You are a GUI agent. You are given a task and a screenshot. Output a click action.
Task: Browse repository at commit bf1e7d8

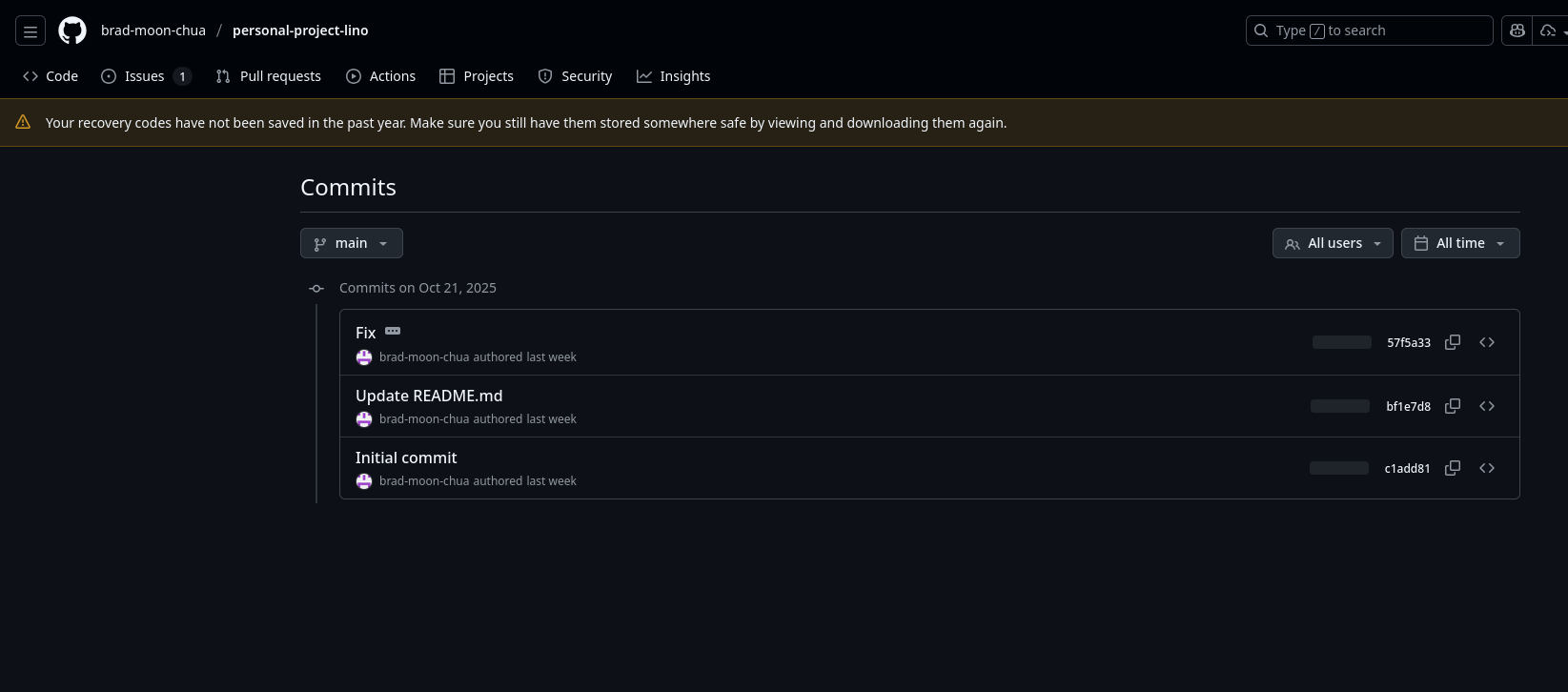1486,406
